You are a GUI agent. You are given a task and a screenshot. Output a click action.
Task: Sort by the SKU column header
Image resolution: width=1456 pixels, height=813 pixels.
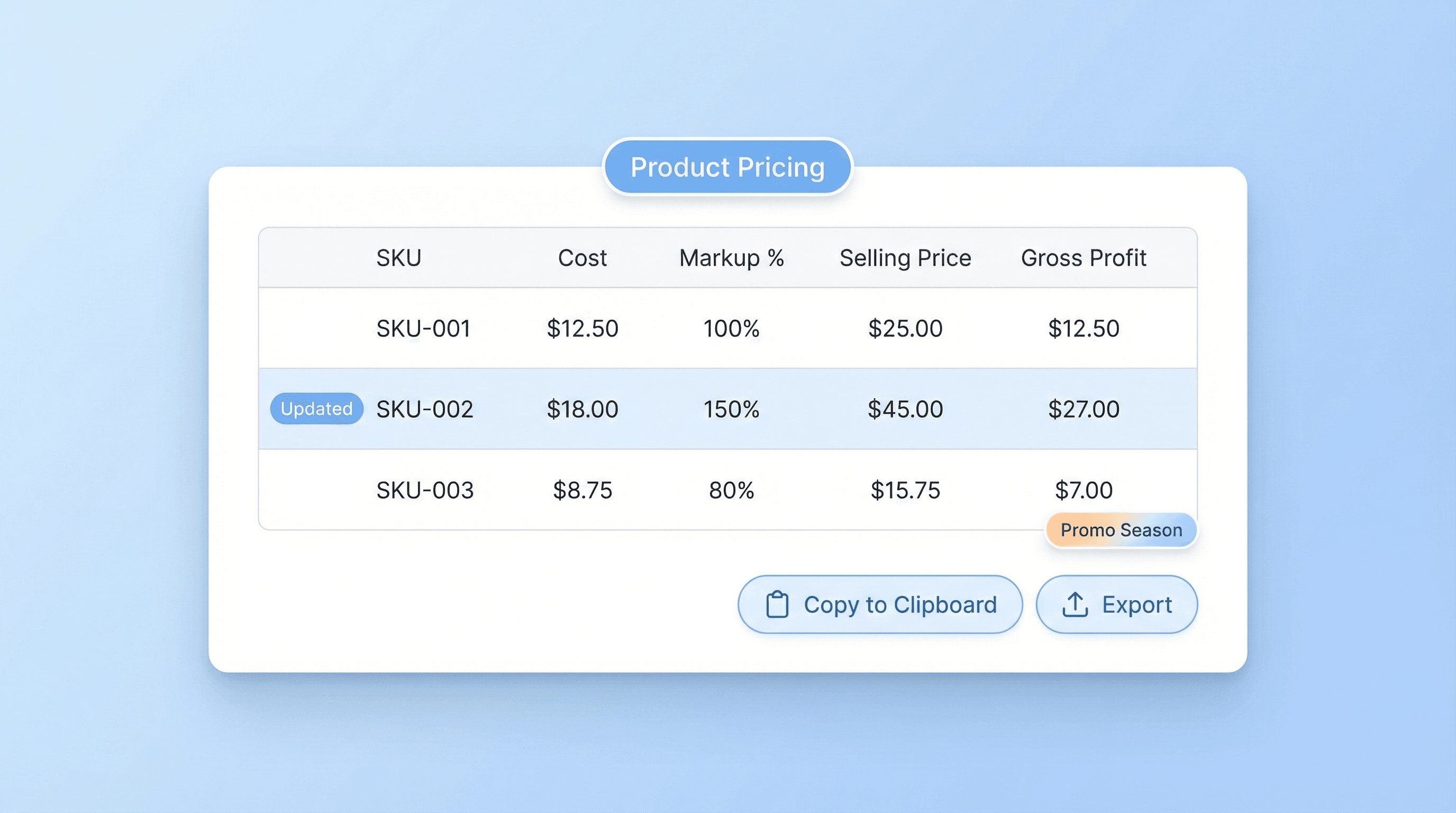point(399,258)
